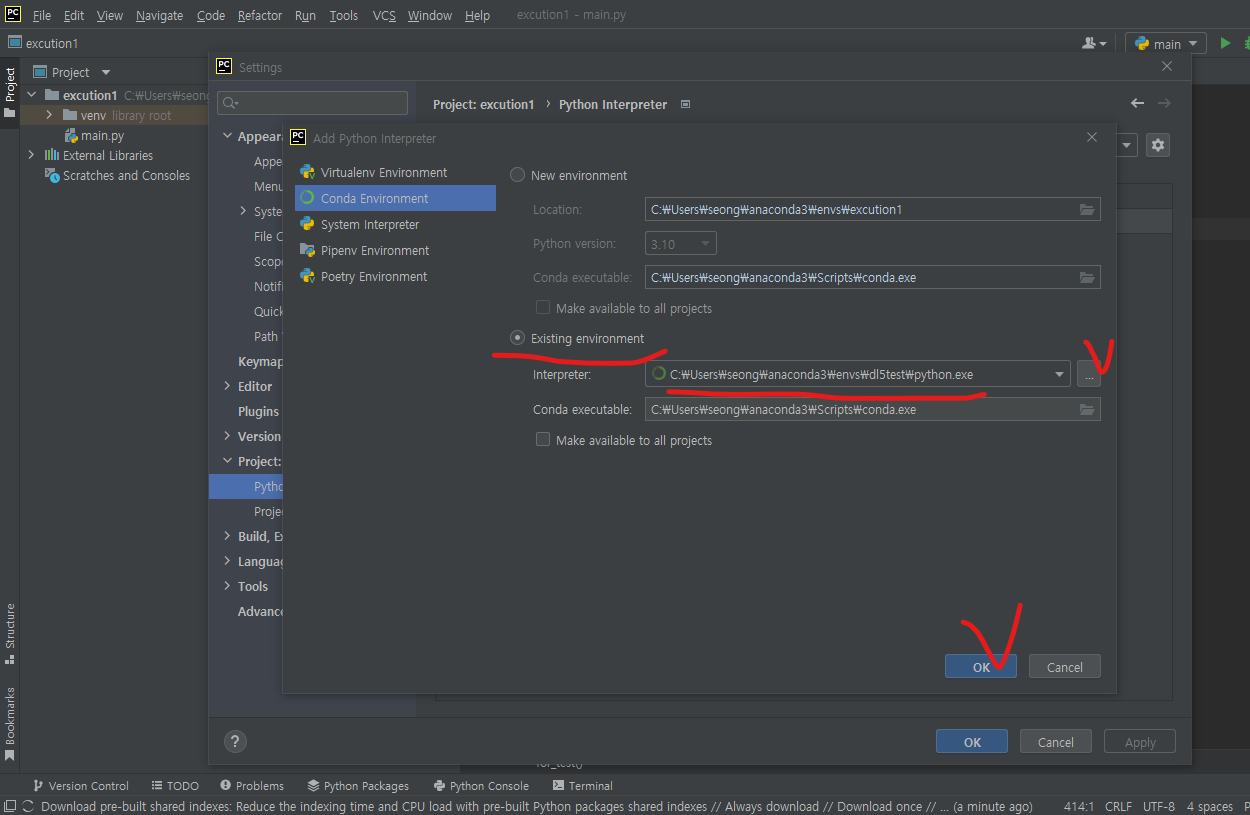Open the Python Packages tool window
The image size is (1250, 815).
click(x=358, y=786)
